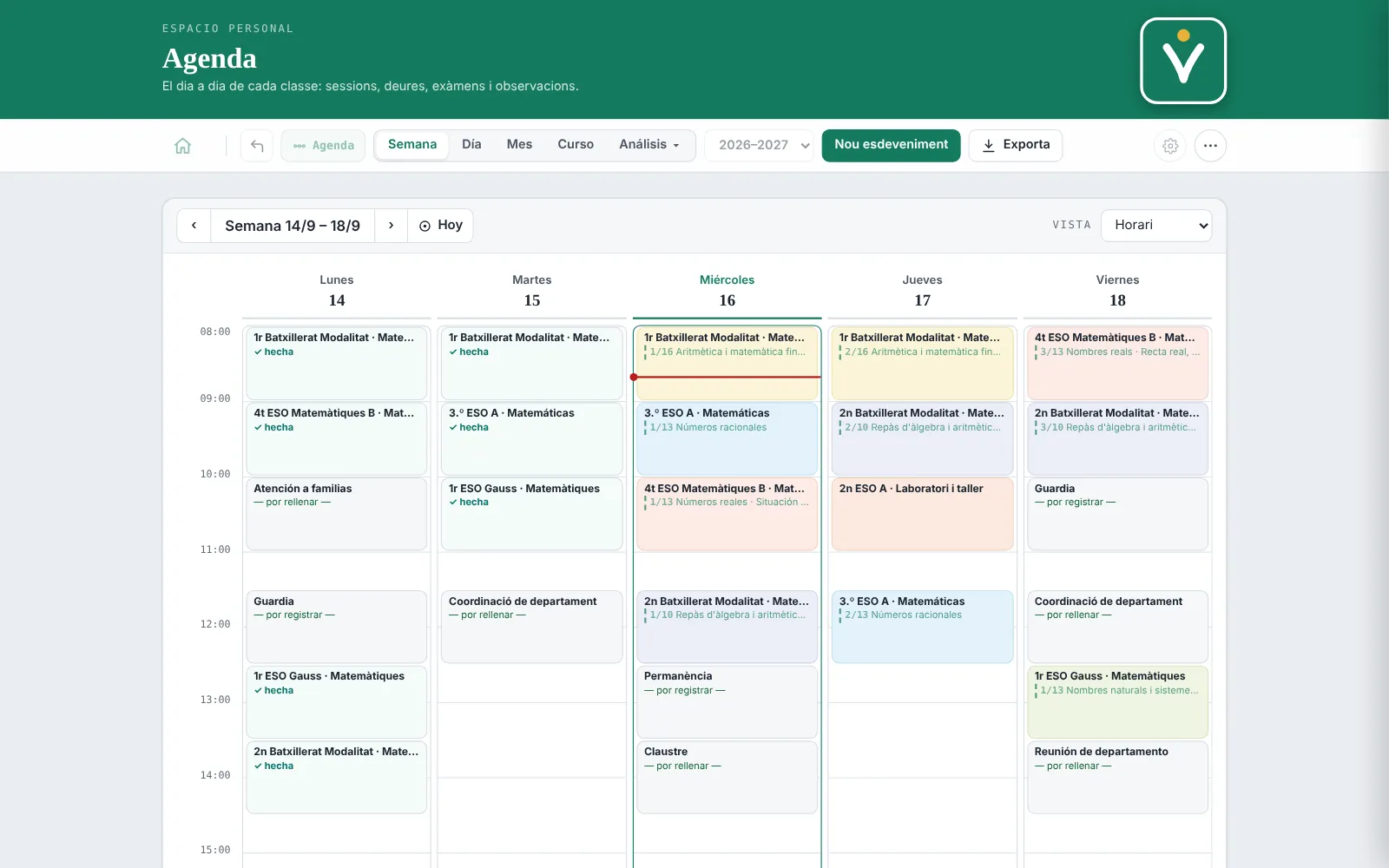Screen dimensions: 1389x868
Task: Switch to the Día view tab
Action: click(x=471, y=145)
